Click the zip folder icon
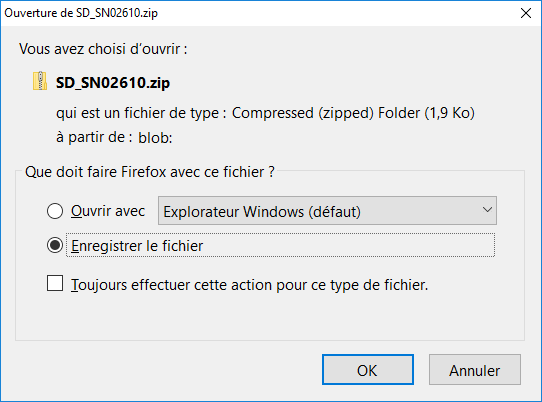 click(40, 81)
